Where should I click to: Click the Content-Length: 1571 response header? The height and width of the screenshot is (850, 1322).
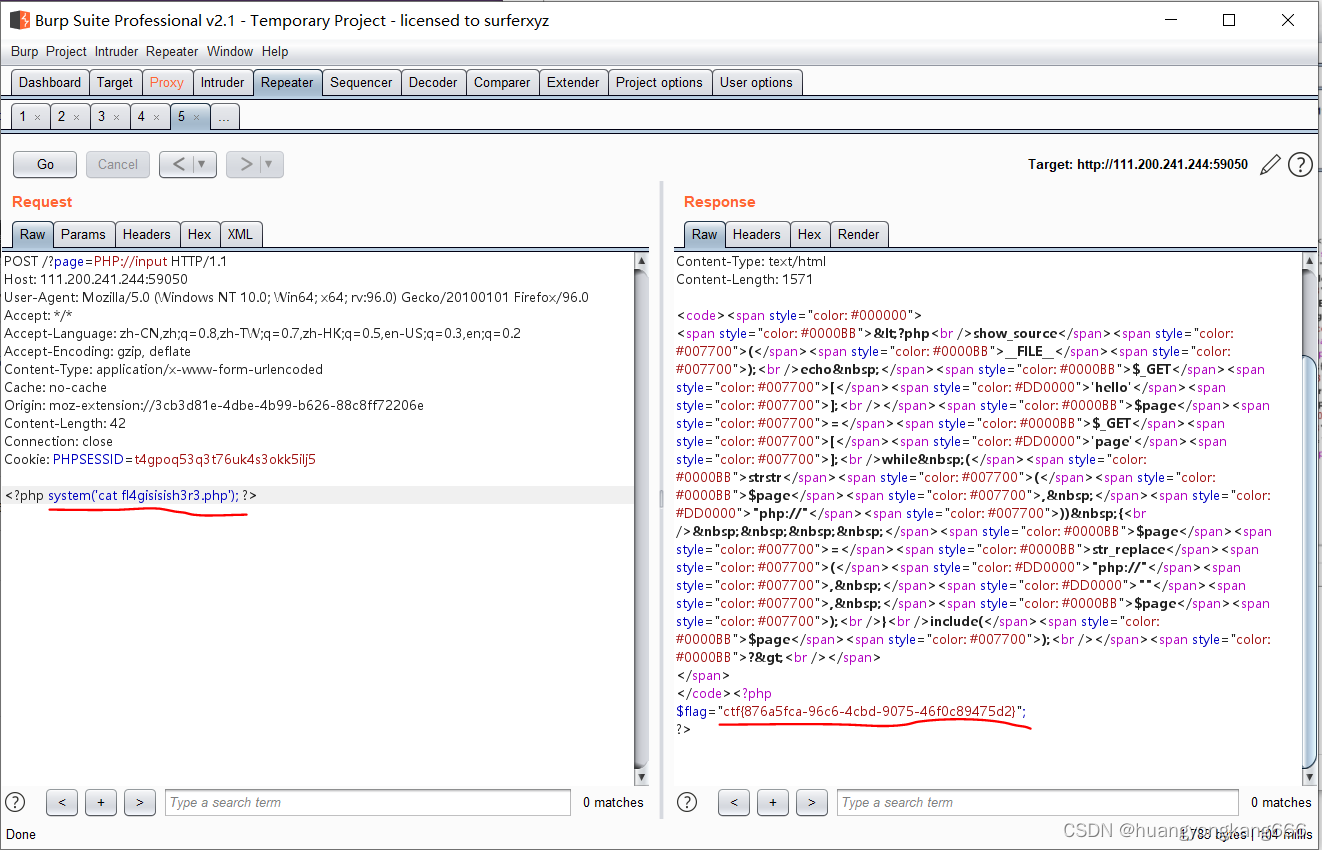pyautogui.click(x=744, y=279)
